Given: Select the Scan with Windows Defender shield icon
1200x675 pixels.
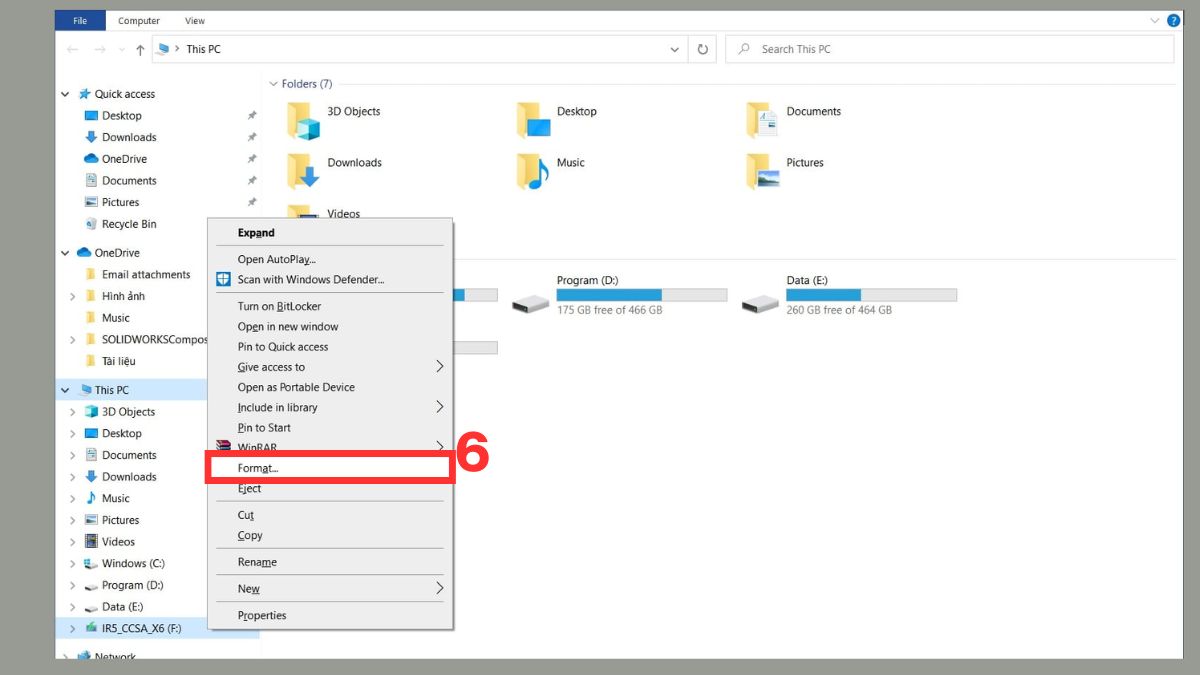Looking at the screenshot, I should [222, 279].
